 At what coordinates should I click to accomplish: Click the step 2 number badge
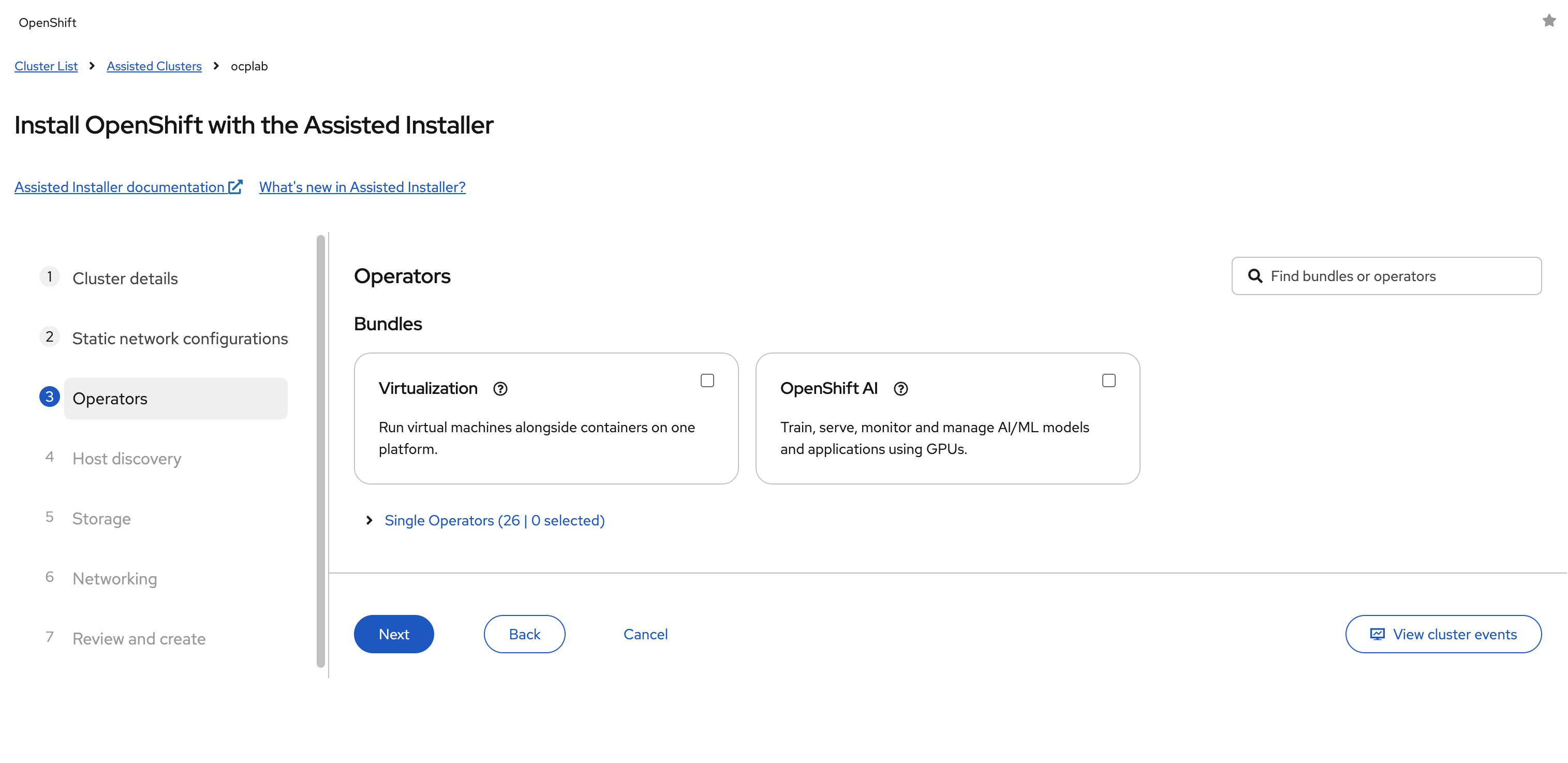(49, 337)
